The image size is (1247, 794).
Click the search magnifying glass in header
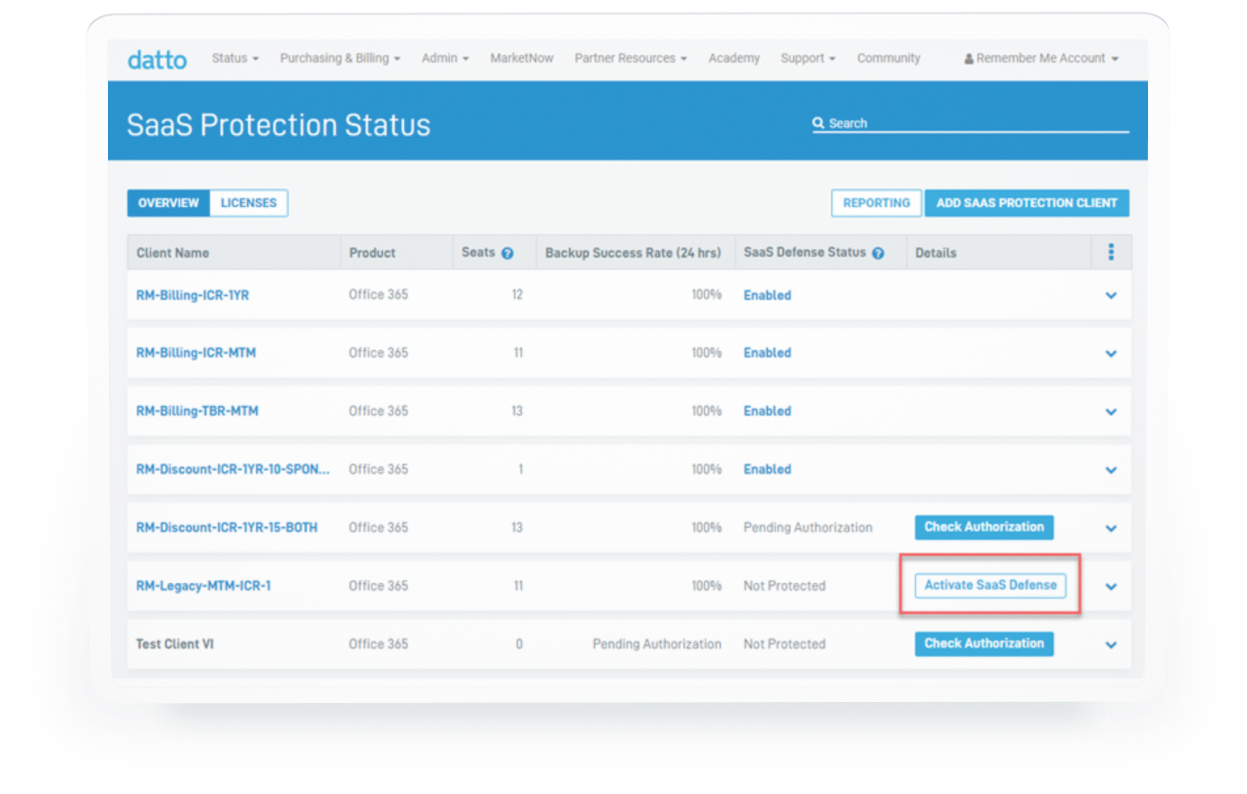tap(820, 122)
